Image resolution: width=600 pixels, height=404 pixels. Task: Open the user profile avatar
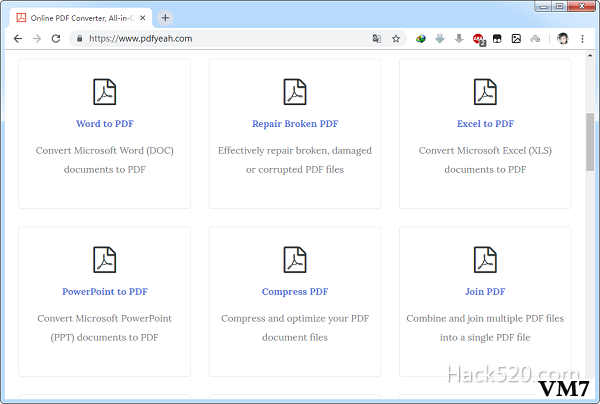click(562, 39)
